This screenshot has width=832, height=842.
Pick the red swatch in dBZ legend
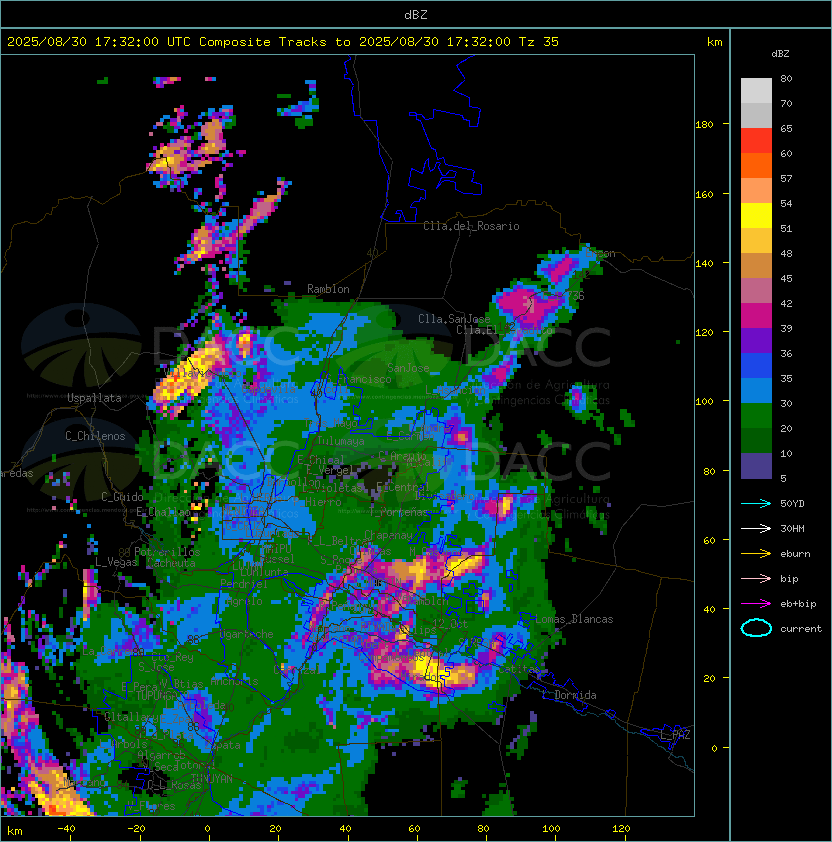(x=756, y=141)
